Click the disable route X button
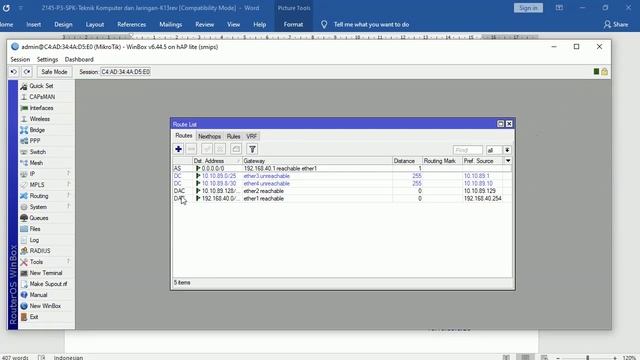This screenshot has width=640, height=360. [220, 149]
